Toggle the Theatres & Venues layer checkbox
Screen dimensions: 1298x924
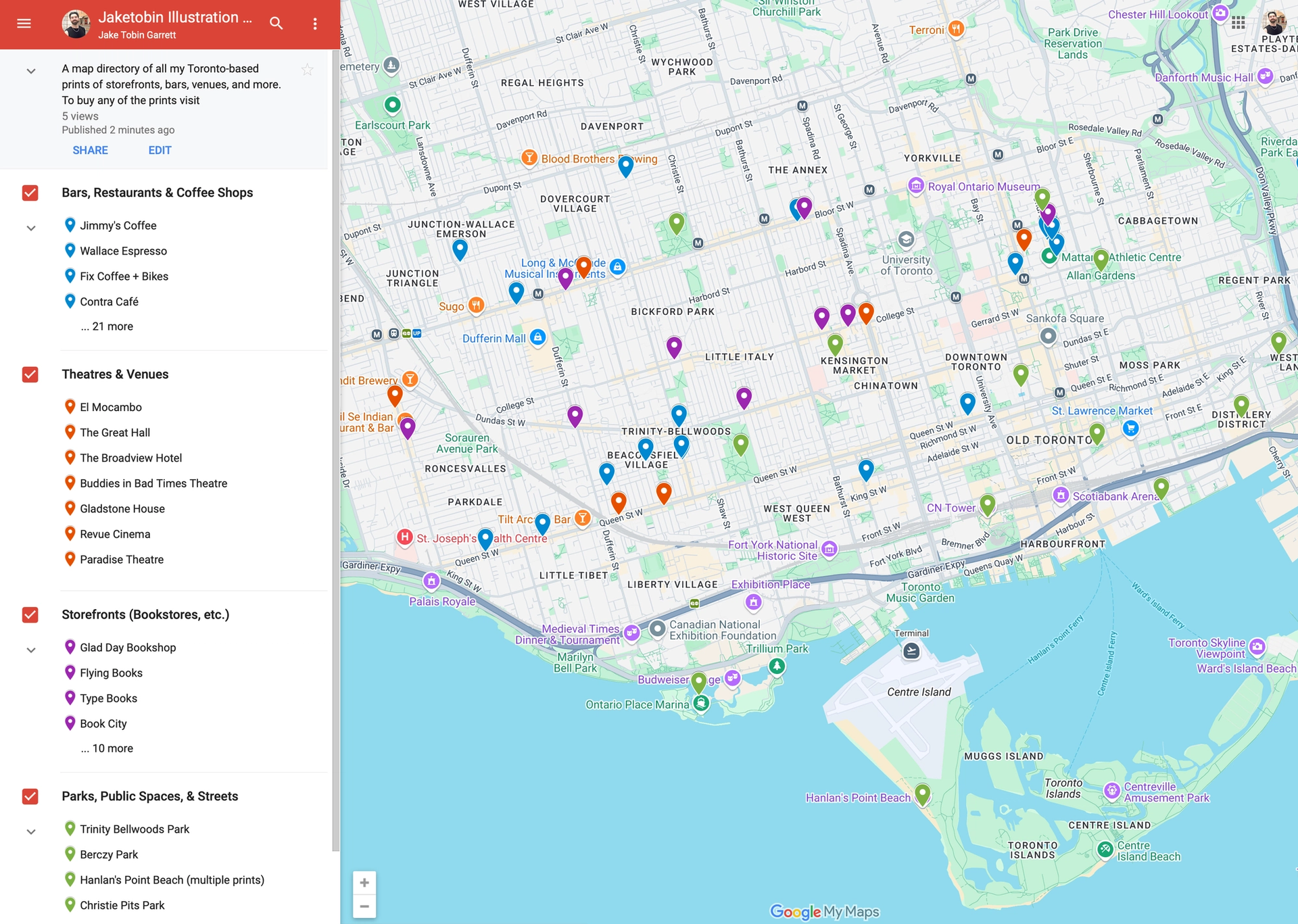point(30,374)
